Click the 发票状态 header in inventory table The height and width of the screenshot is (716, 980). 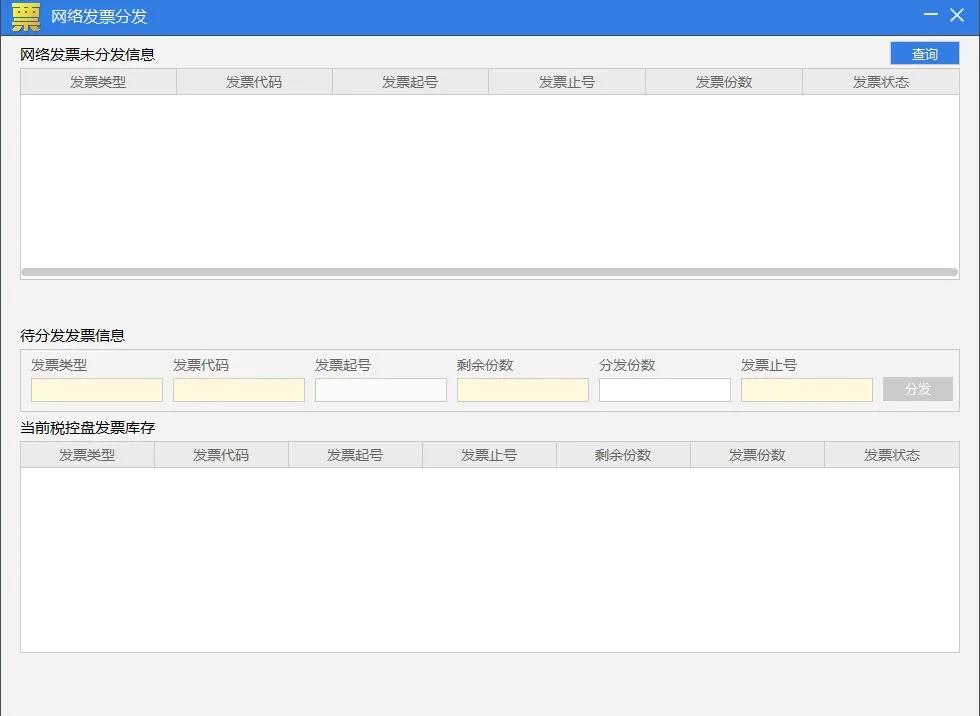[x=891, y=454]
